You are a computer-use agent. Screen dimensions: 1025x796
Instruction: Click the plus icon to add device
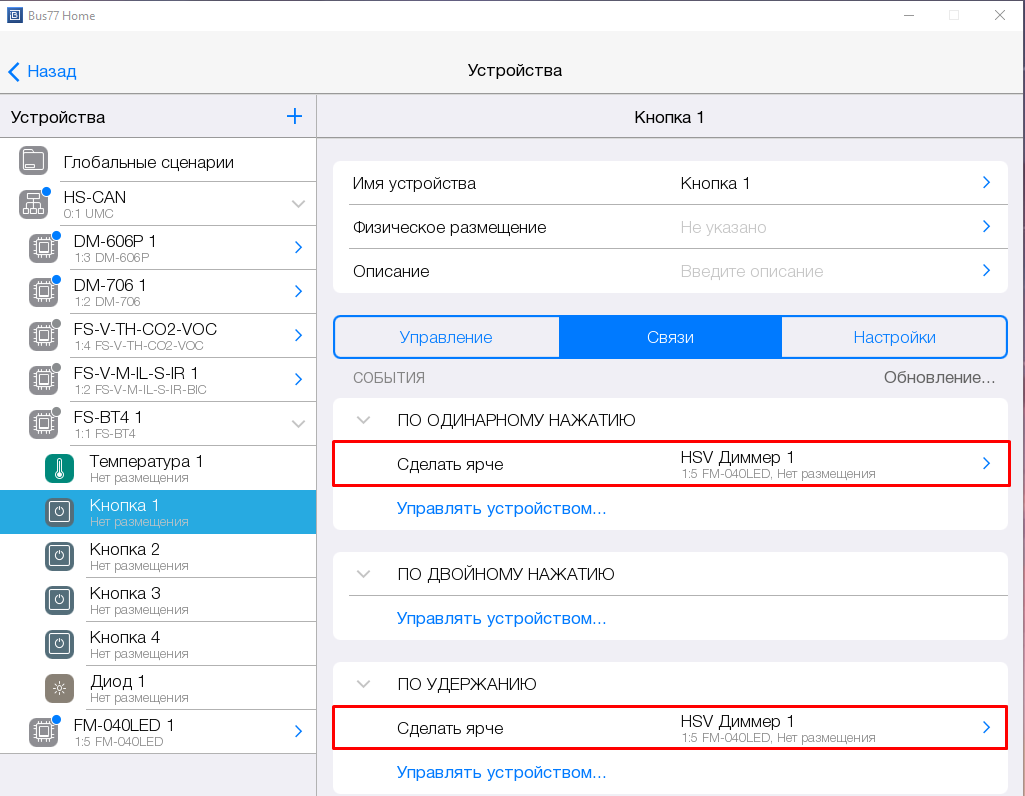(294, 117)
